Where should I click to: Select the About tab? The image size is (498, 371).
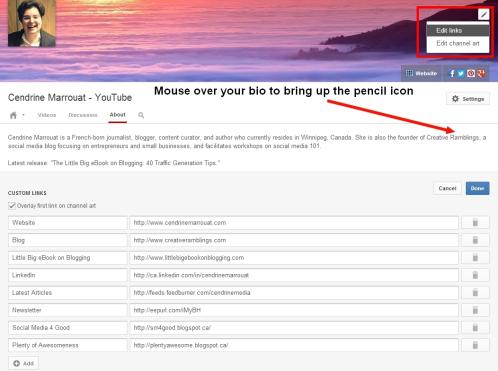tap(117, 115)
